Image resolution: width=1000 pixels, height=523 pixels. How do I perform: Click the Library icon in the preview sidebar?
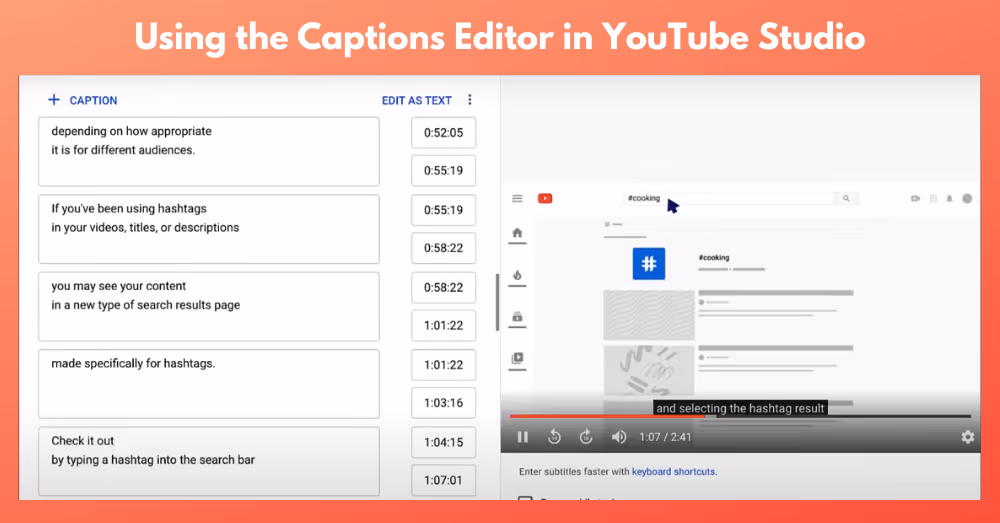click(x=517, y=358)
